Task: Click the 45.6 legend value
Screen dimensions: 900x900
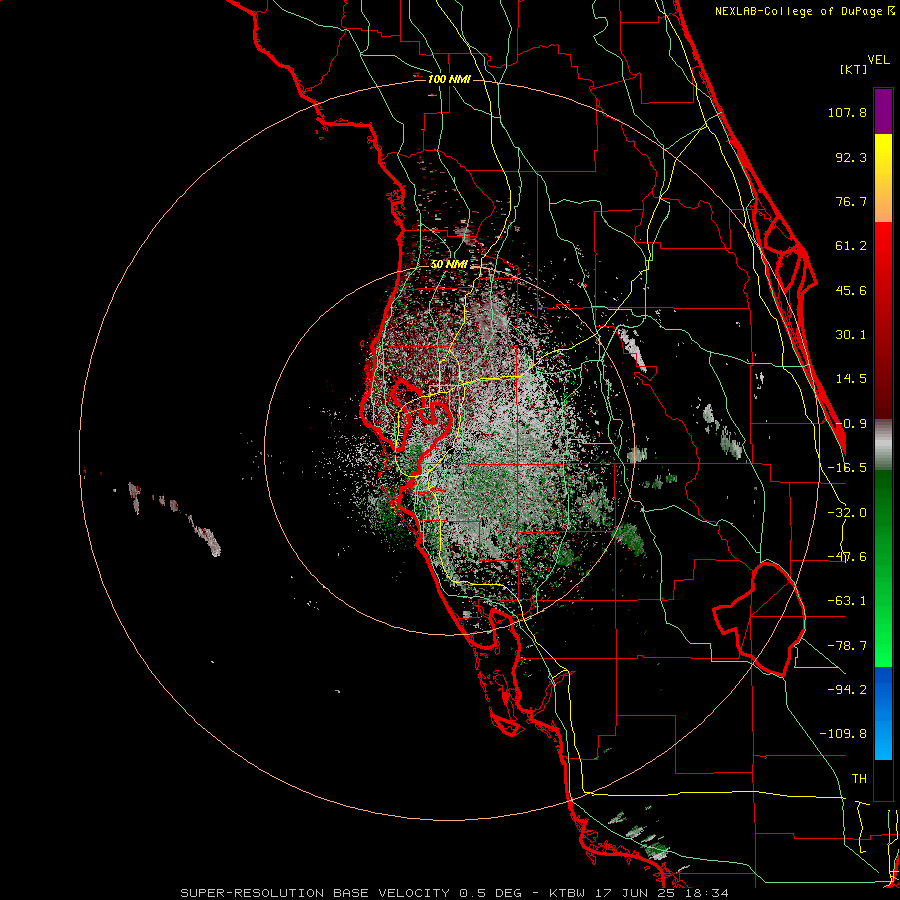Action: click(x=851, y=290)
